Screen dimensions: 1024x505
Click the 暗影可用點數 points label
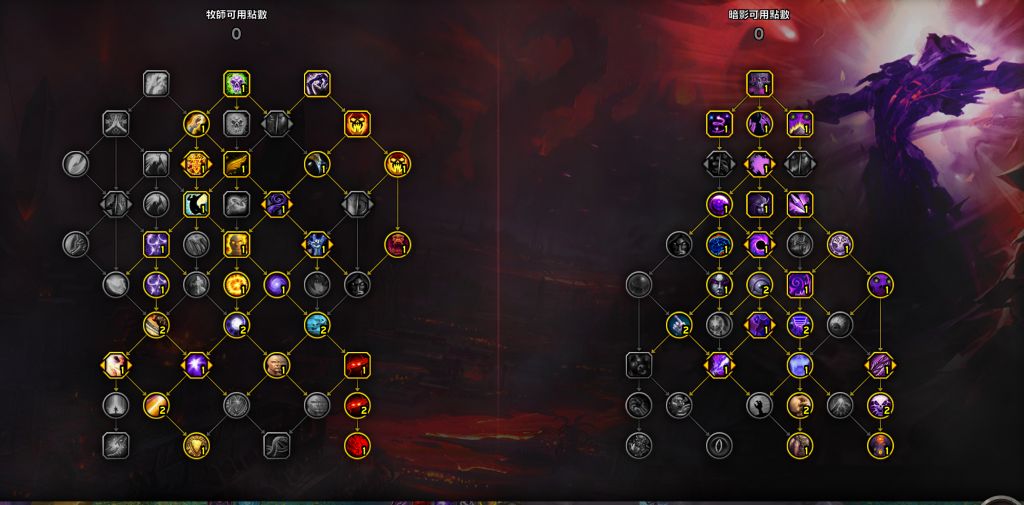(759, 14)
